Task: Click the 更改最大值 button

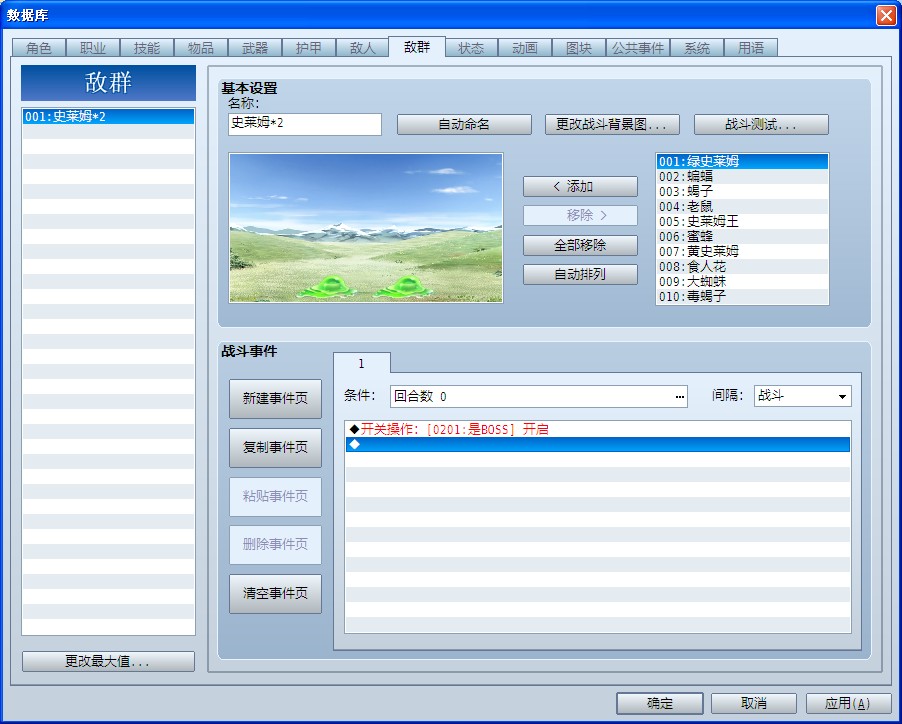Action: click(108, 661)
